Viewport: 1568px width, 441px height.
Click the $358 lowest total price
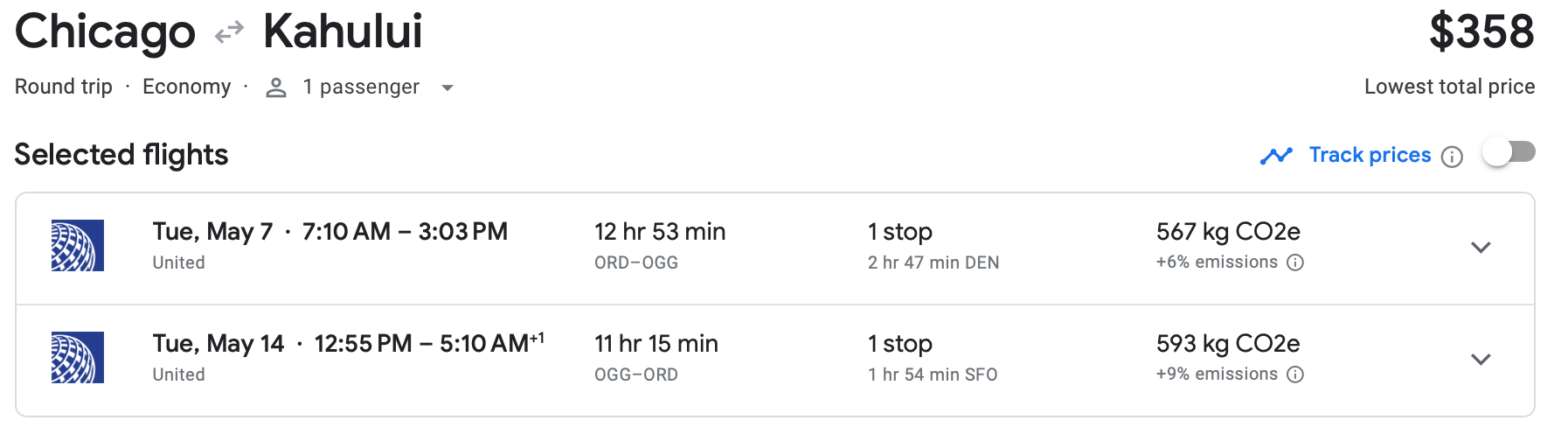[1481, 32]
